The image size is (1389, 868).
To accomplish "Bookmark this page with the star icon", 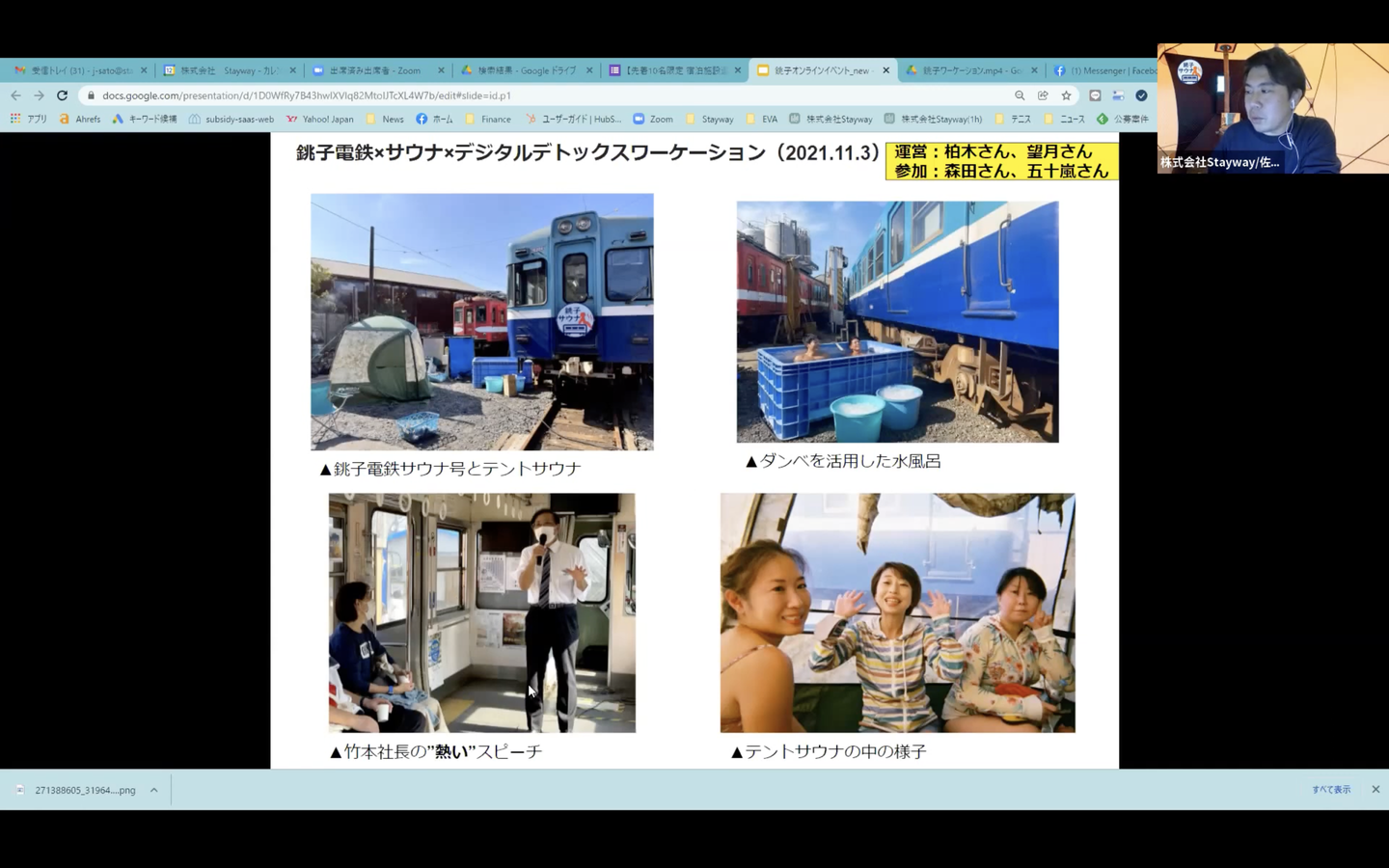I will pyautogui.click(x=1066, y=95).
